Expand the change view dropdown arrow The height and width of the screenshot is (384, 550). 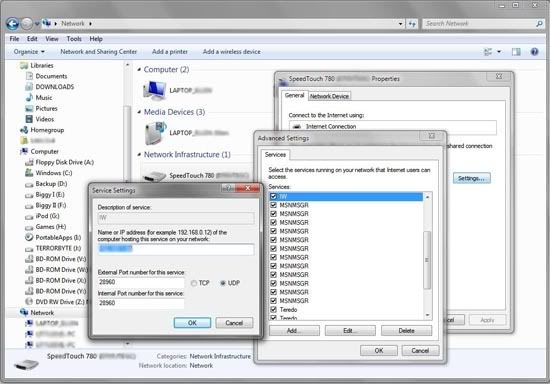[x=499, y=52]
